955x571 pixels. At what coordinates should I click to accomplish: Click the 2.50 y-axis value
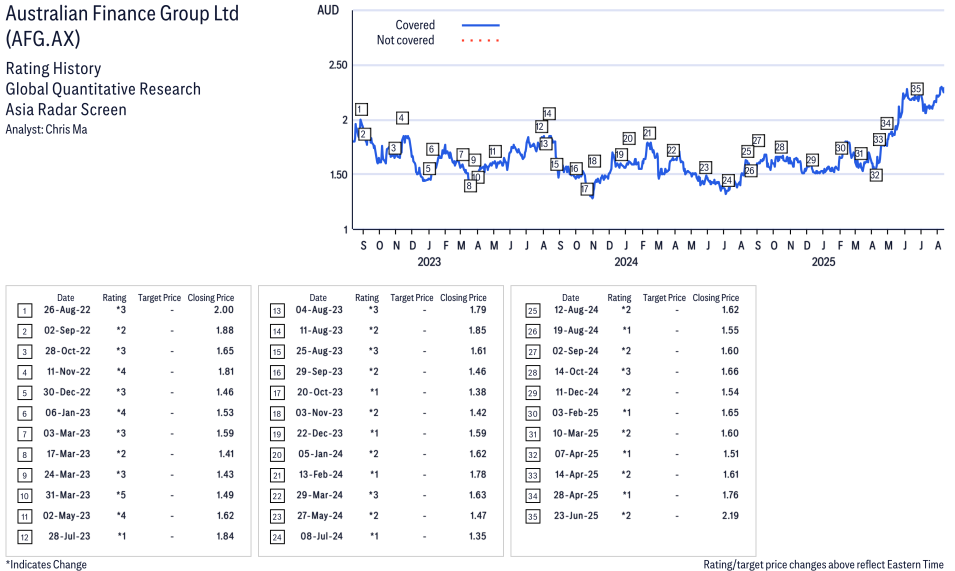pos(338,65)
